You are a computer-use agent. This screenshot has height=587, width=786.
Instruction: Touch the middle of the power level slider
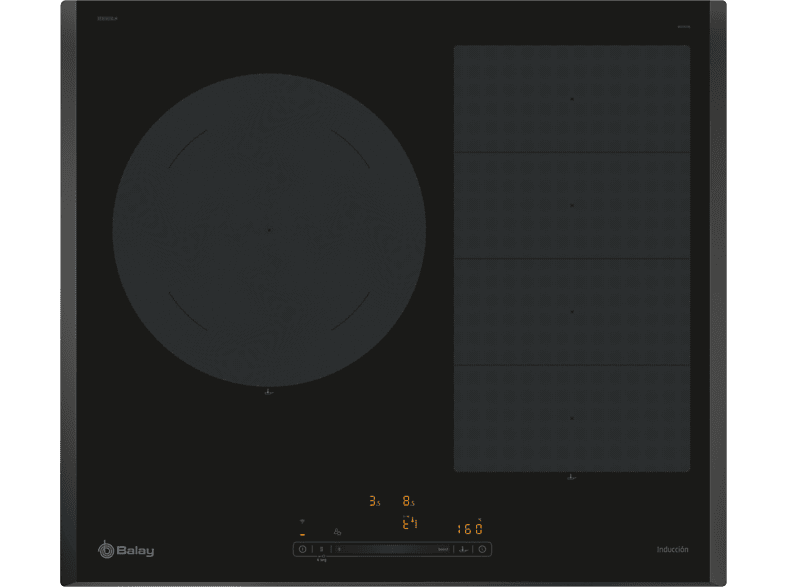tap(390, 549)
